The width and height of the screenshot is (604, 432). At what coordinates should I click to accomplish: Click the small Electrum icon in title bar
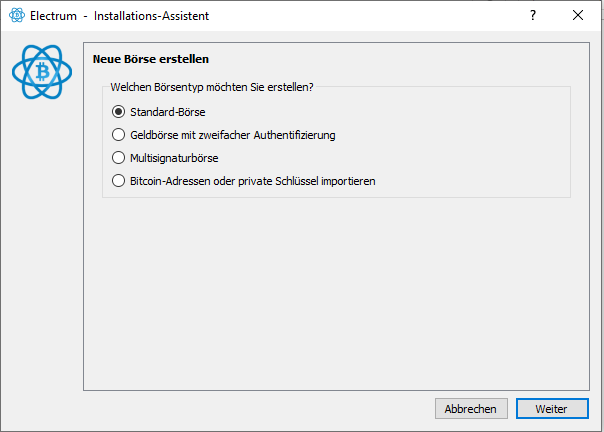[17, 15]
